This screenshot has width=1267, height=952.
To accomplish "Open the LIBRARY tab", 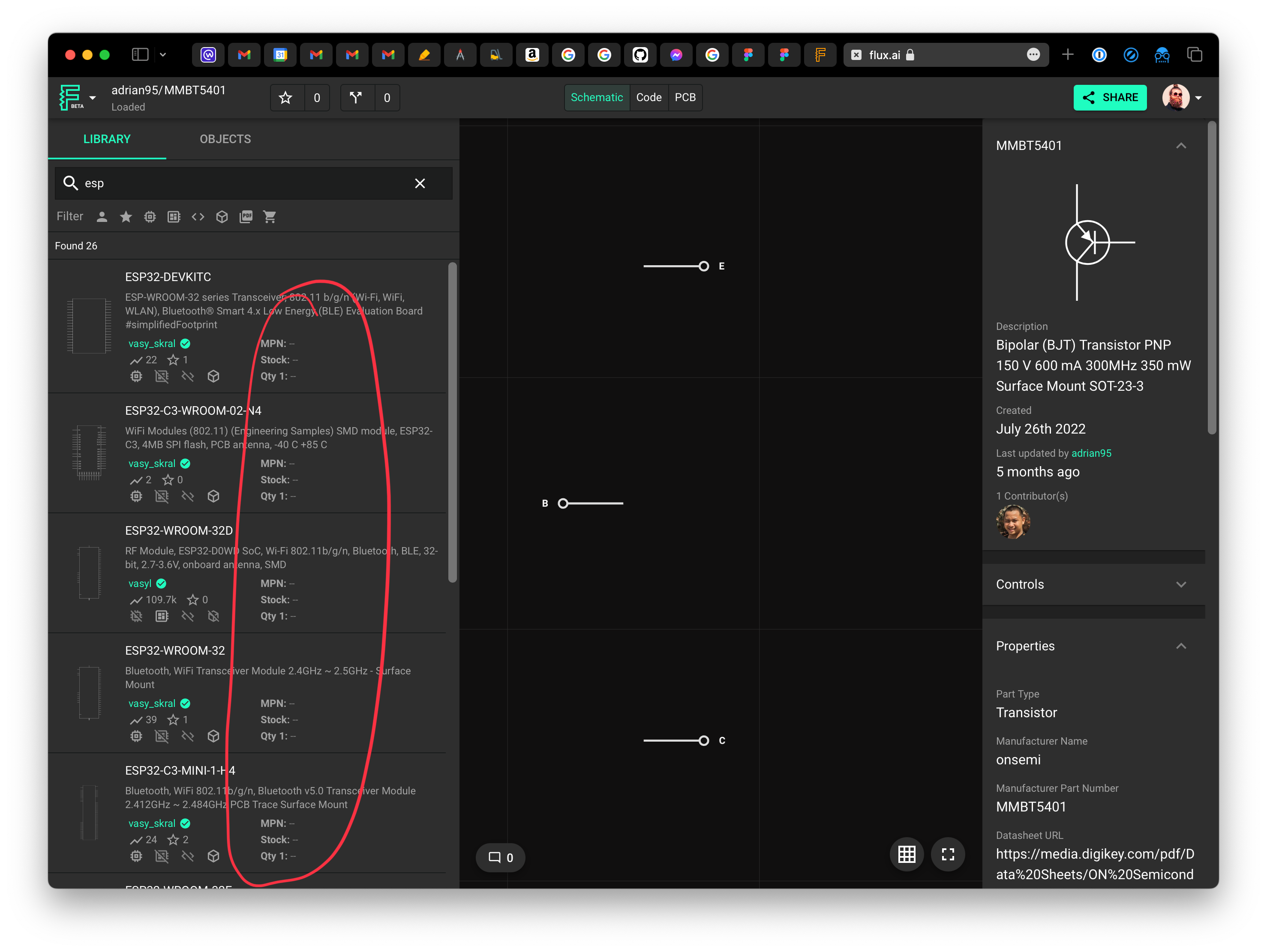I will [107, 139].
